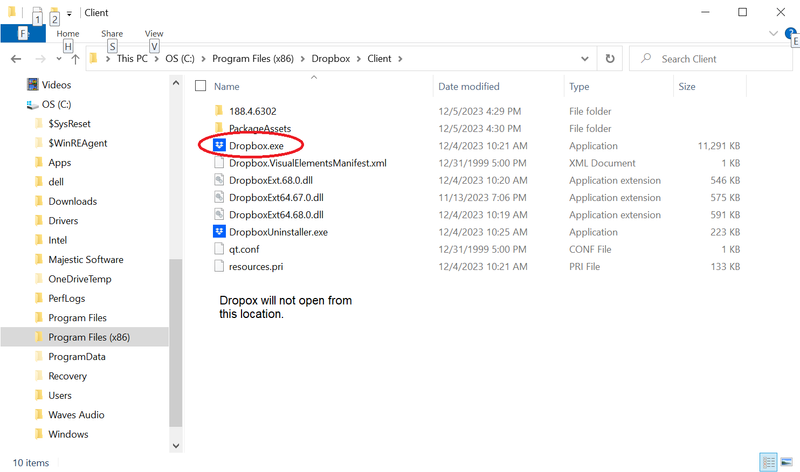The height and width of the screenshot is (472, 800).
Task: Tick the select-all checkbox in the column header
Action: 201,87
